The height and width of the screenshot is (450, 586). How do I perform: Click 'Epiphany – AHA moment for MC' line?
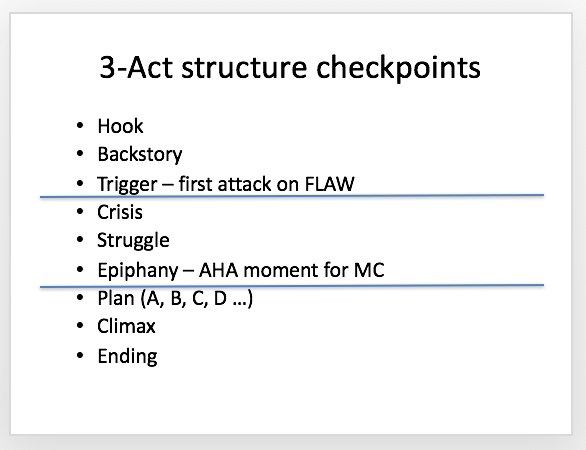[x=241, y=270]
